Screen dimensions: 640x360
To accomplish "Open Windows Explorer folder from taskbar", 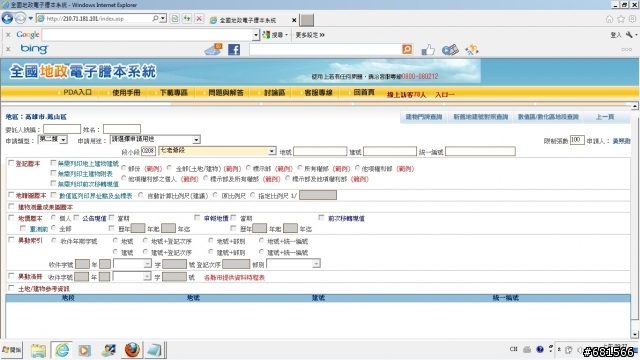I will point(38,350).
